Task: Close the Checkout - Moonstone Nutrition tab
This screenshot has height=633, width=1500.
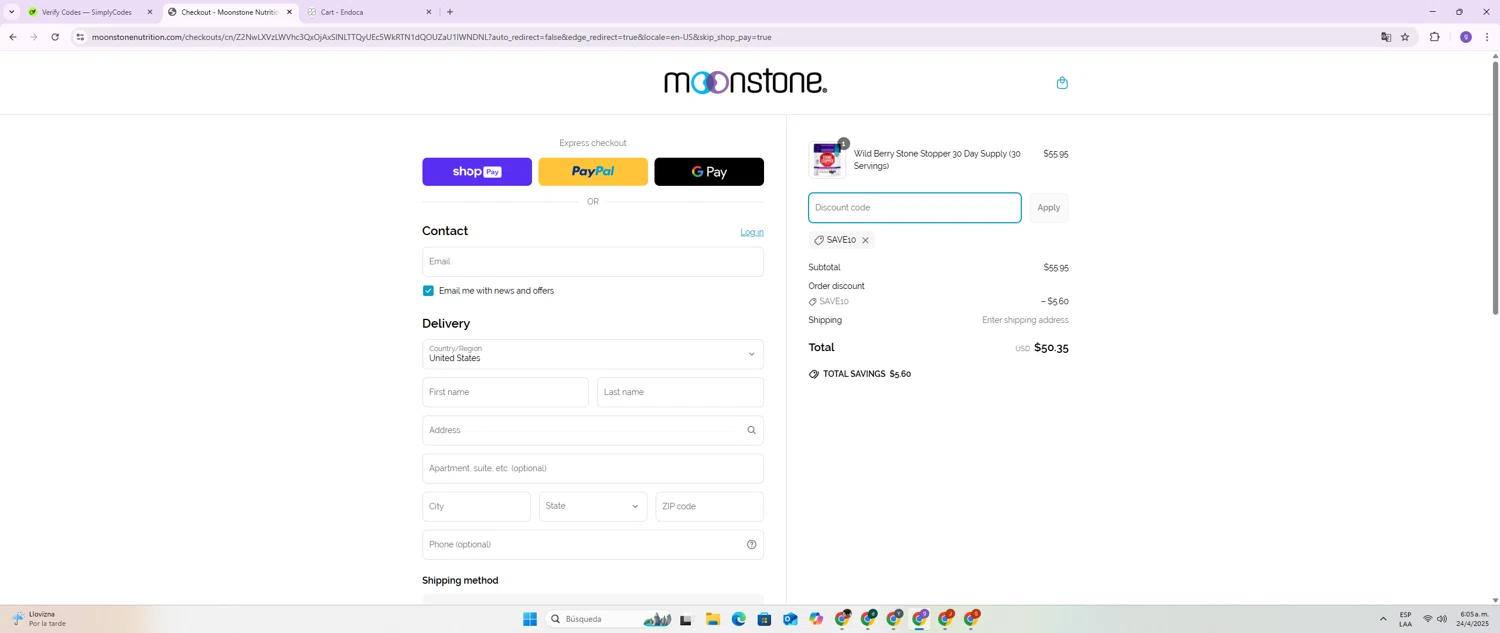Action: 289,12
